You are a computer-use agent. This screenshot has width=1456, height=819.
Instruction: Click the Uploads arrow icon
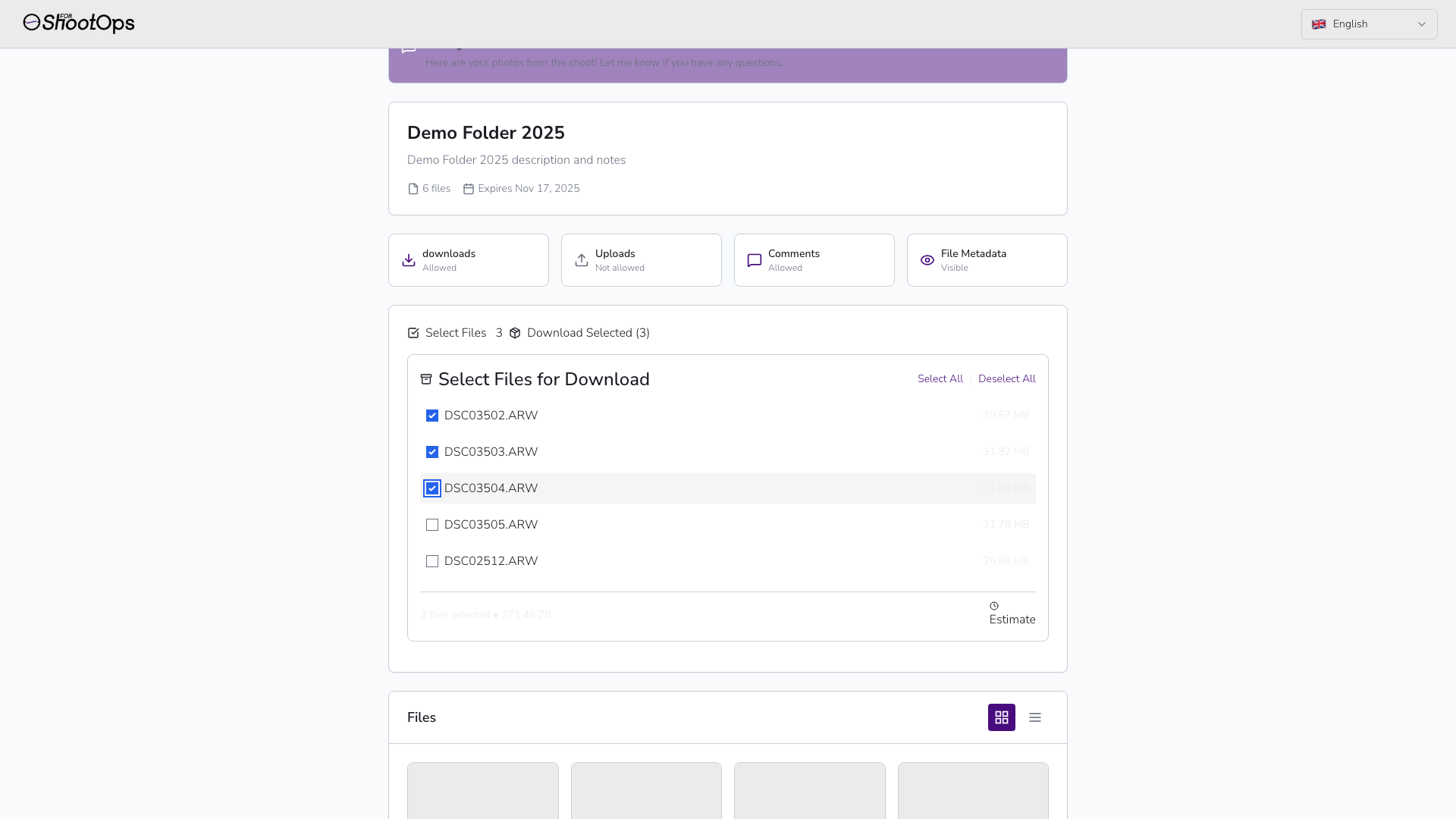(582, 260)
